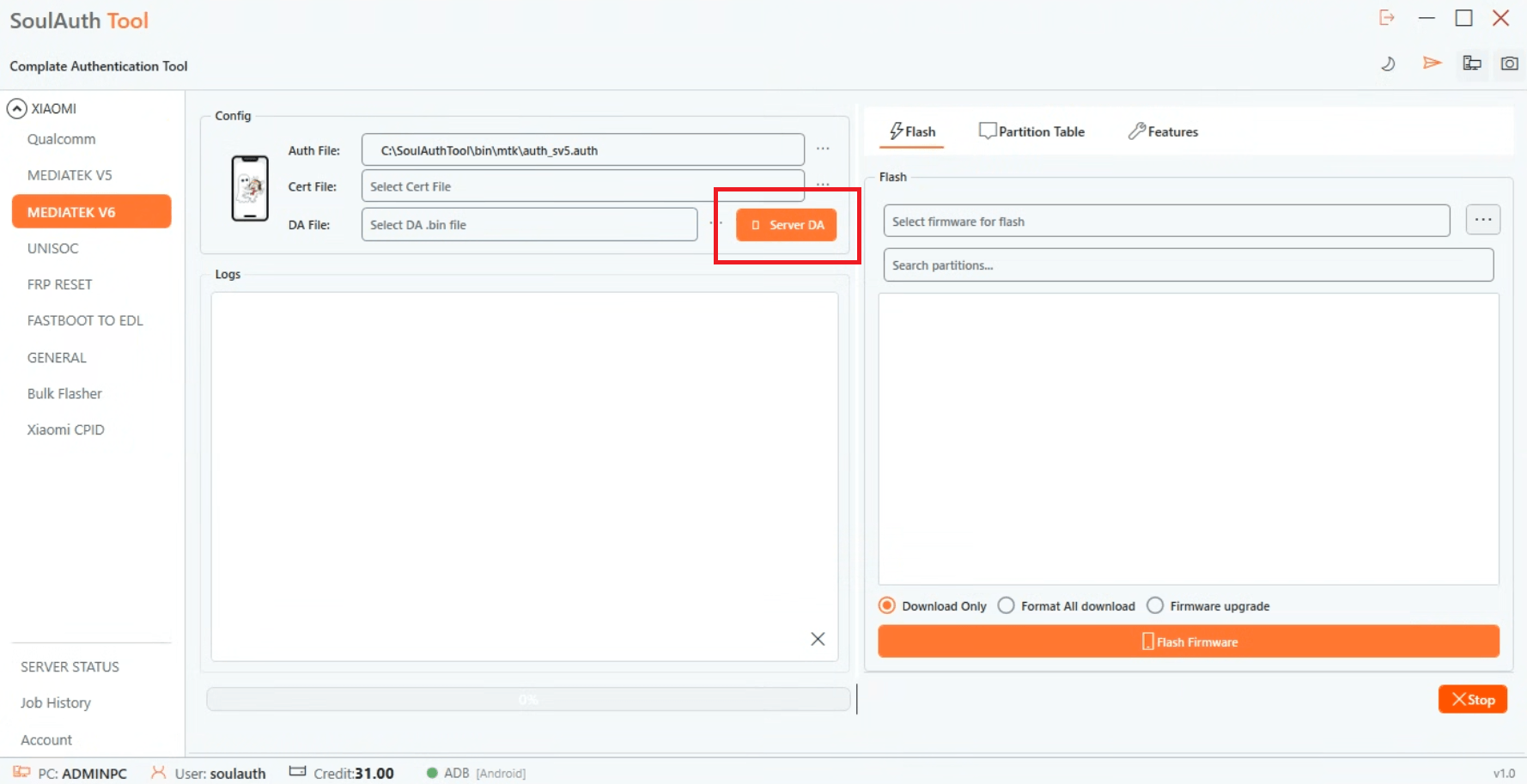Focus the Select Cert File field
The height and width of the screenshot is (784, 1527).
pyautogui.click(x=583, y=185)
